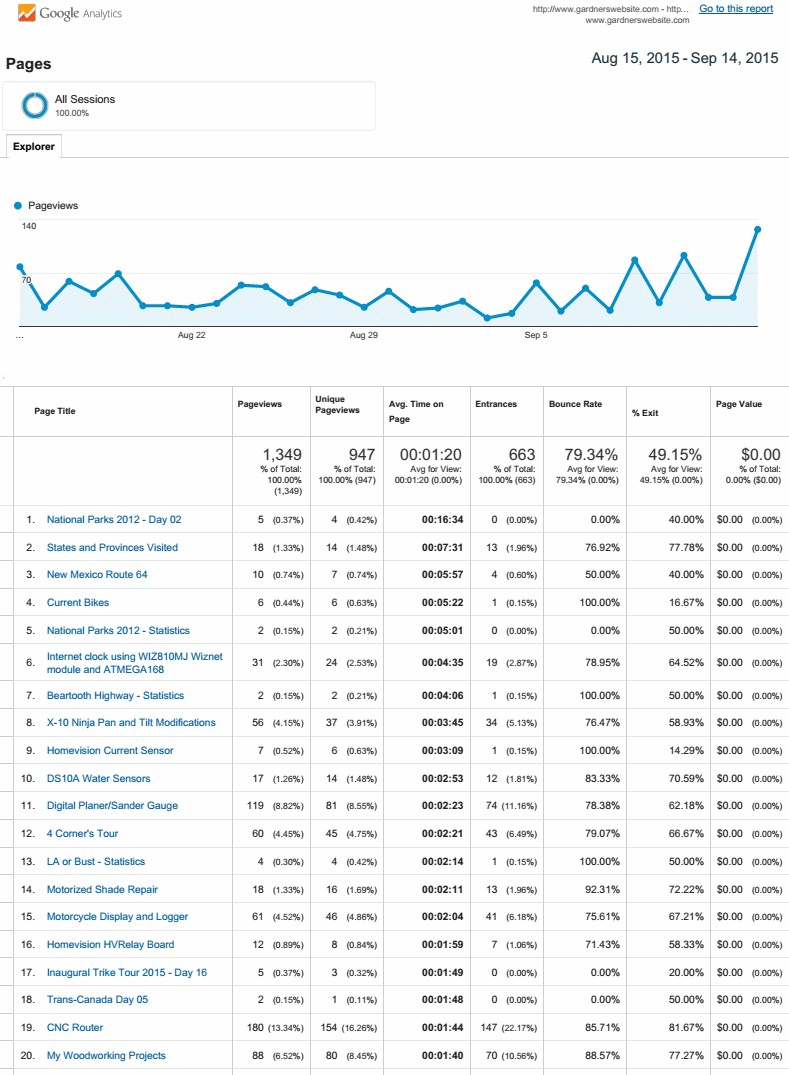This screenshot has height=1075, width=789.
Task: Sort by the % Exit column header
Action: coord(645,413)
